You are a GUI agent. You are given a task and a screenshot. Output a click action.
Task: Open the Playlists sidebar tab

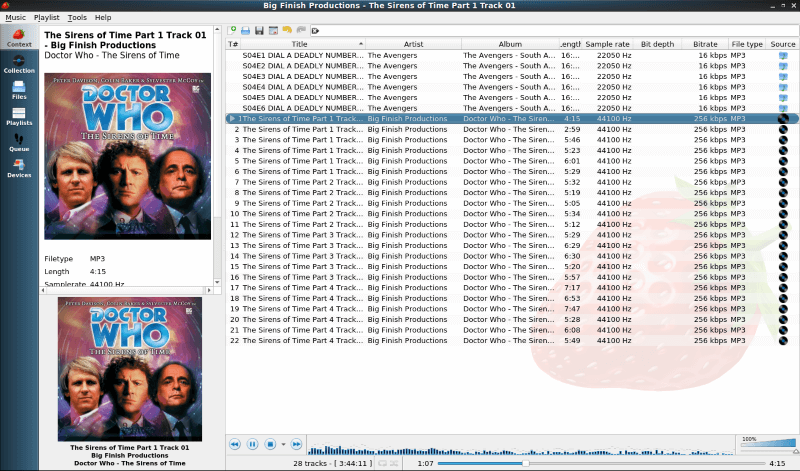[19, 117]
